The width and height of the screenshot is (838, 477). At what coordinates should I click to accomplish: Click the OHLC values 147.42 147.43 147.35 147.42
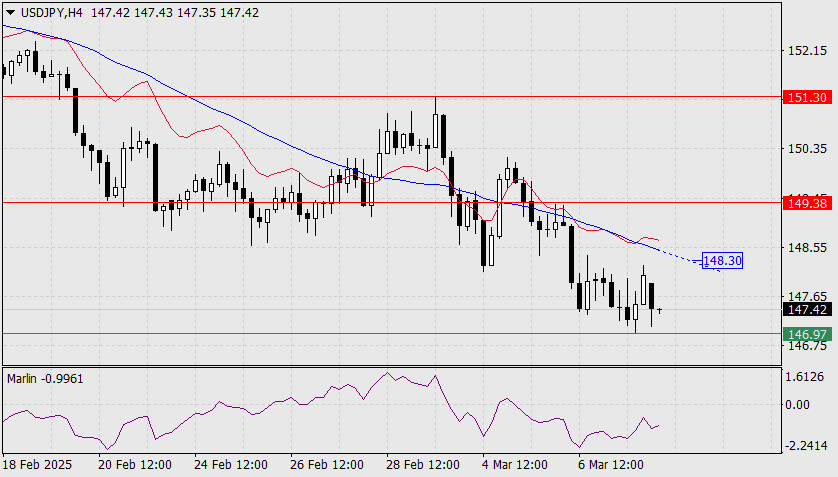175,13
